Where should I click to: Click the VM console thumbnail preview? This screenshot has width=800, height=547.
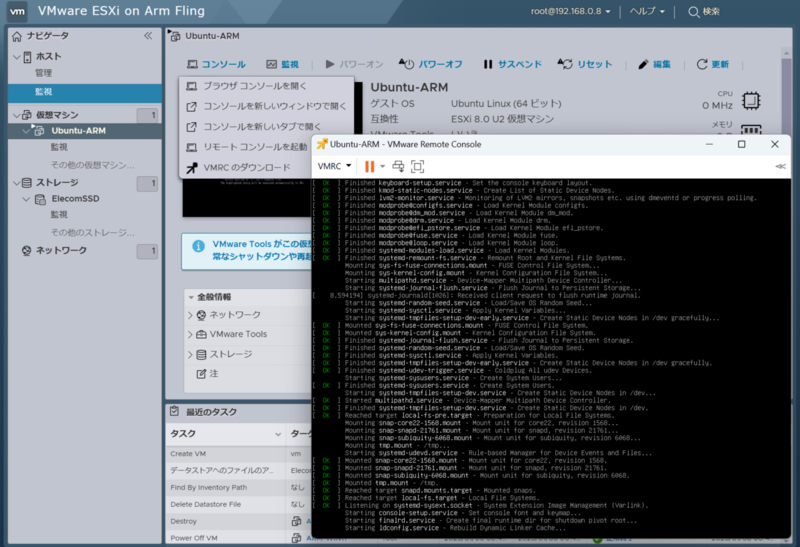[x=247, y=198]
